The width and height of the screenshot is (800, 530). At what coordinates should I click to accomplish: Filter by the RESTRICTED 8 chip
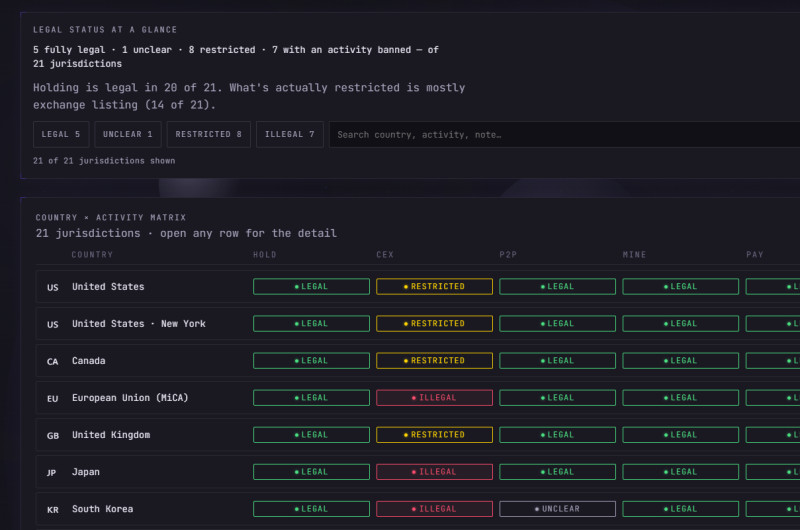click(x=209, y=135)
